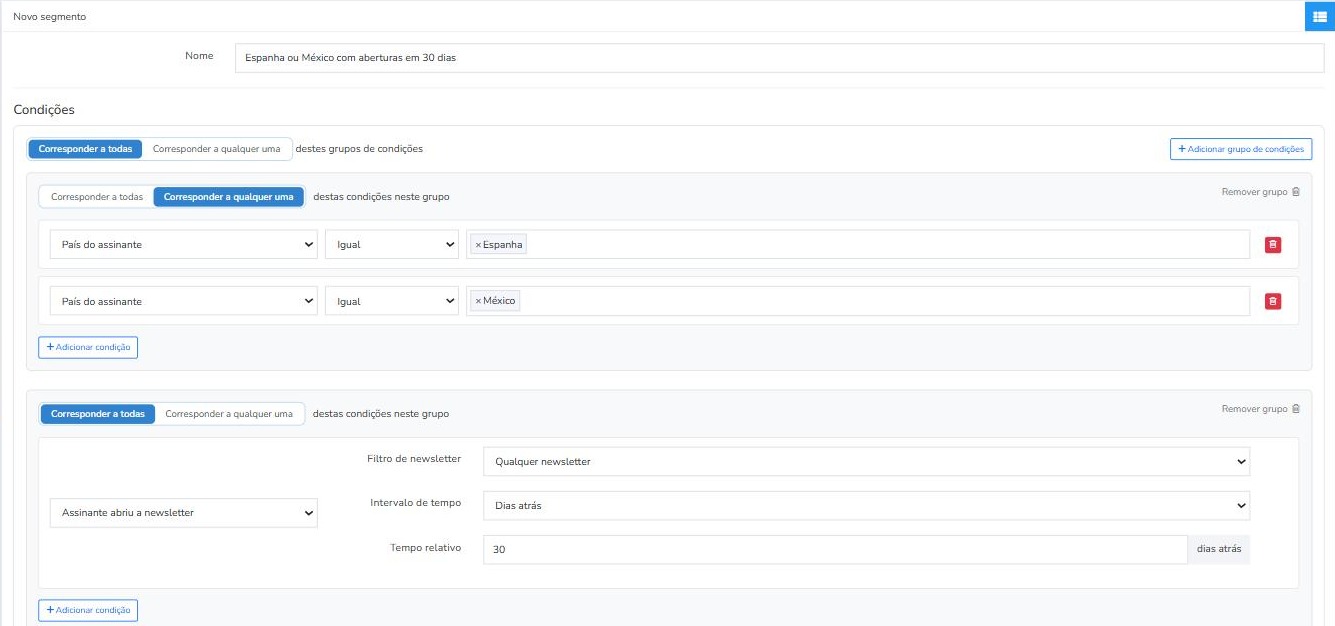Viewport: 1335px width, 626px height.
Task: Choose 'Corresponder a qualquer uma' in country group
Action: (x=229, y=197)
